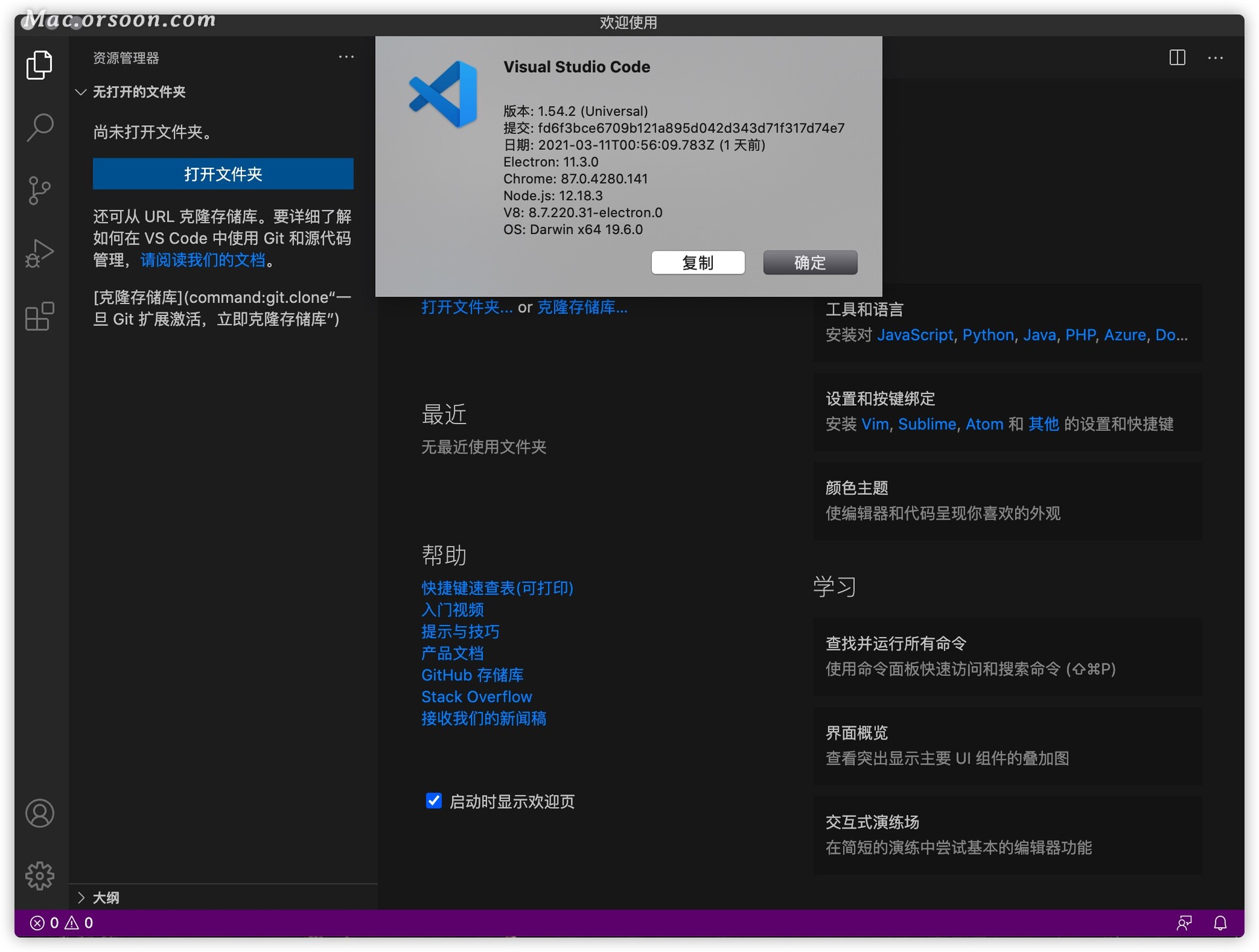Screen dimensions: 1259x952
Task: Click the split editor icon
Action: pyautogui.click(x=1177, y=58)
